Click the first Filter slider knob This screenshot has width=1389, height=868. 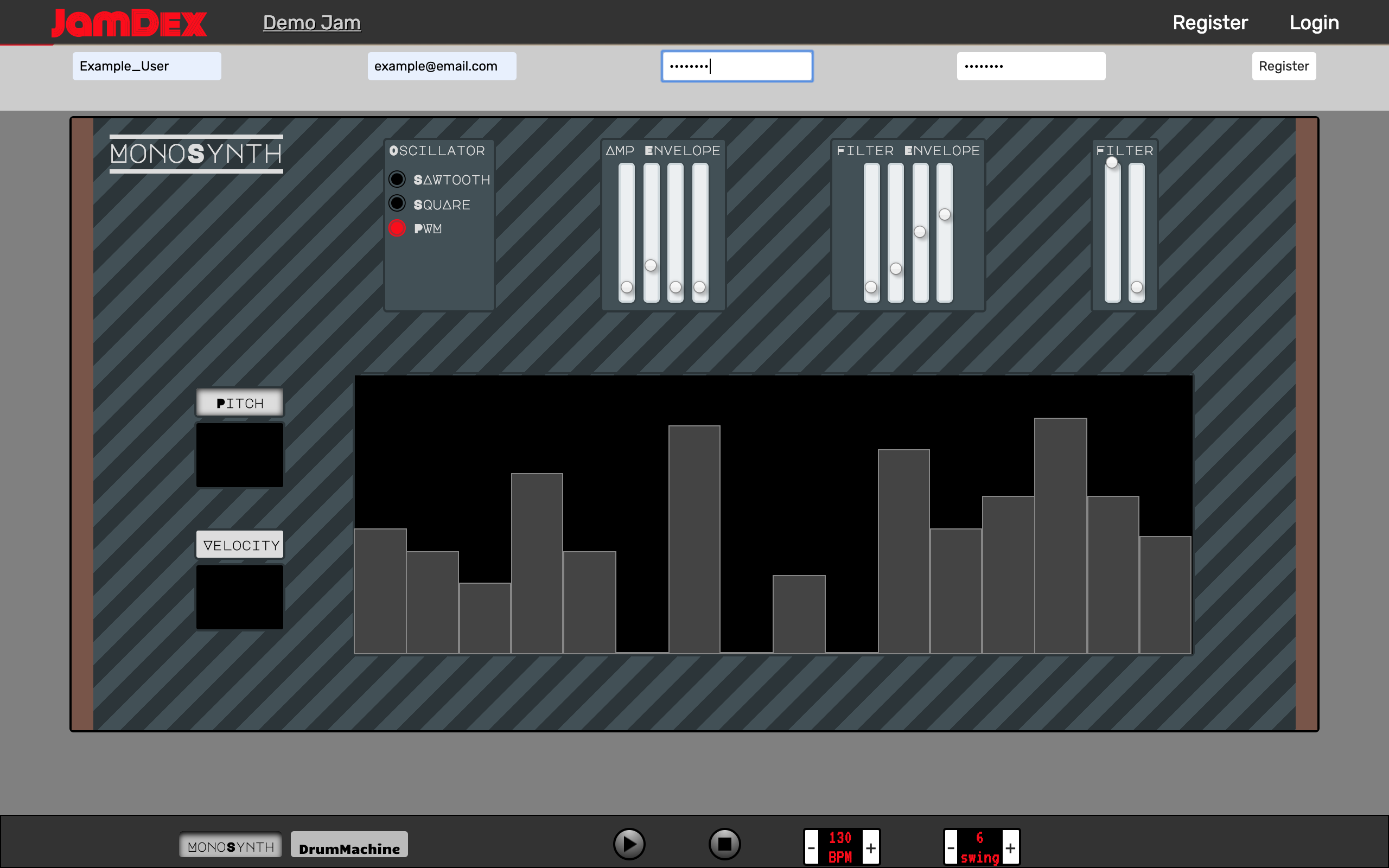pyautogui.click(x=1112, y=163)
